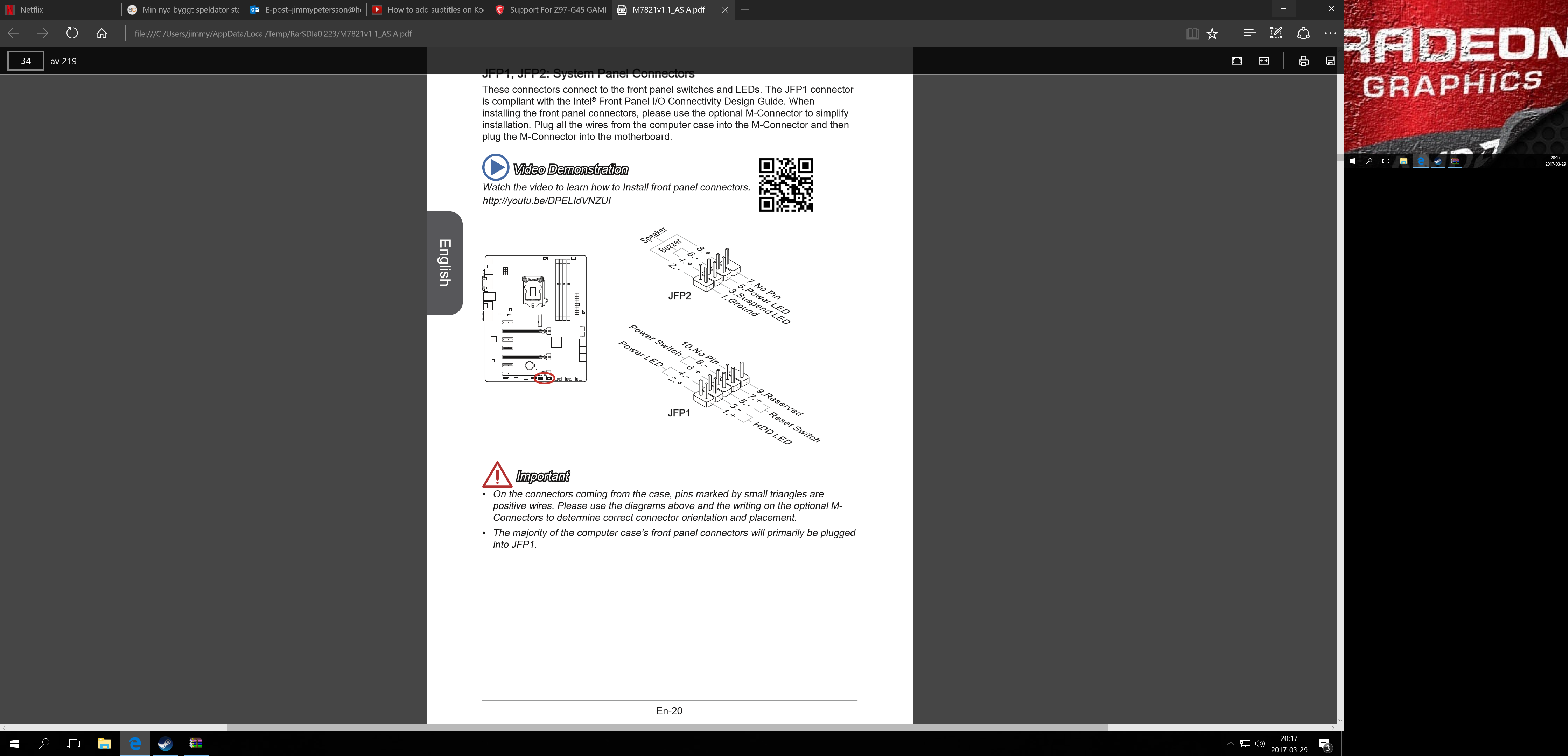Open File Explorer from the main taskbar
1568x756 pixels.
(x=105, y=743)
